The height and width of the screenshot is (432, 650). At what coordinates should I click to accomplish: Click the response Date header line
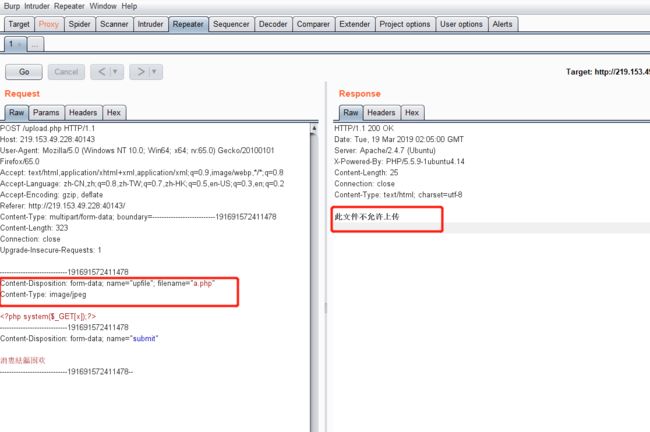[399, 139]
